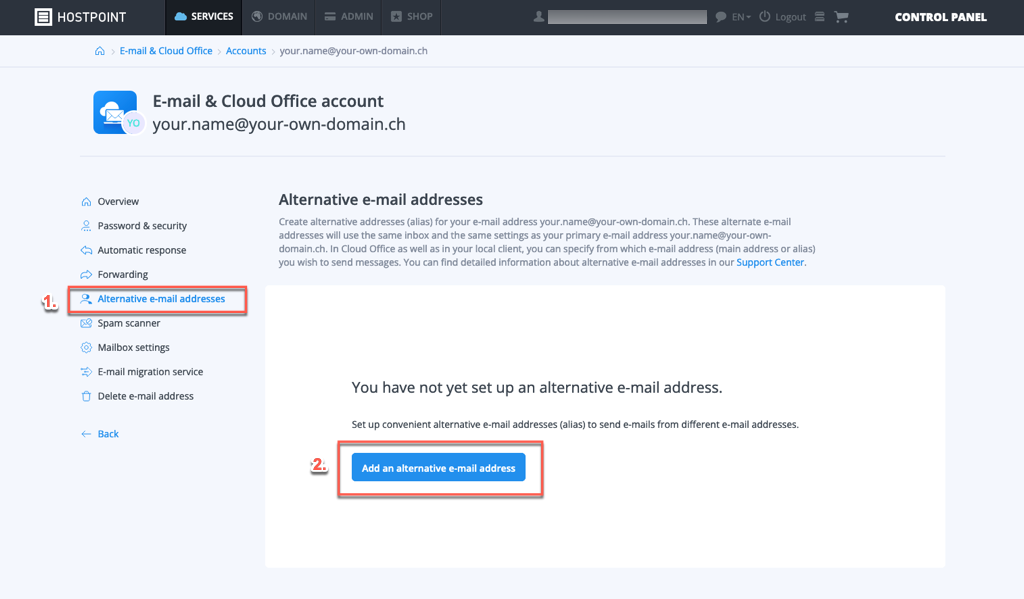
Task: Click the user profile icon
Action: 539,17
